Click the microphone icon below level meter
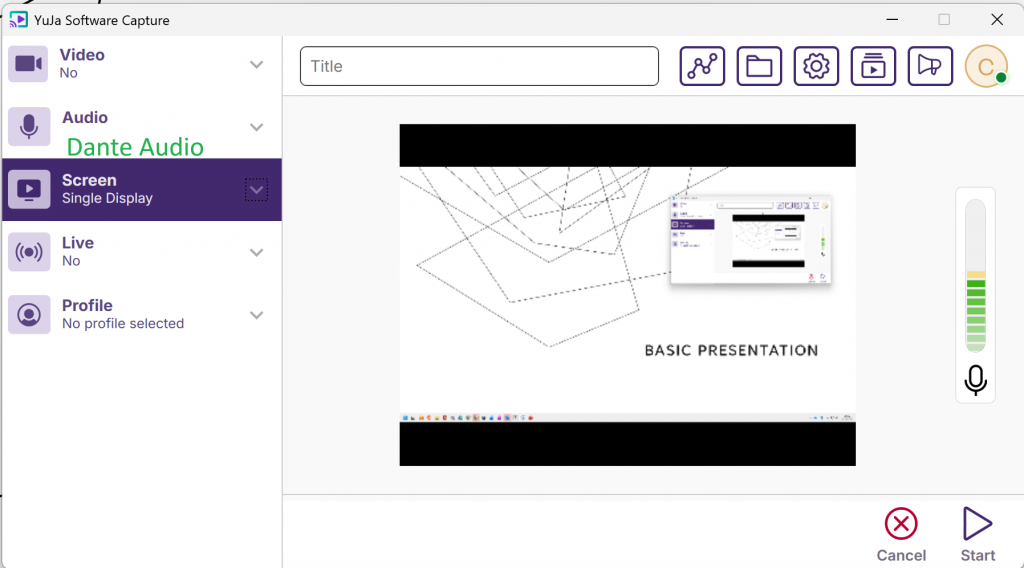This screenshot has height=568, width=1024. tap(975, 380)
